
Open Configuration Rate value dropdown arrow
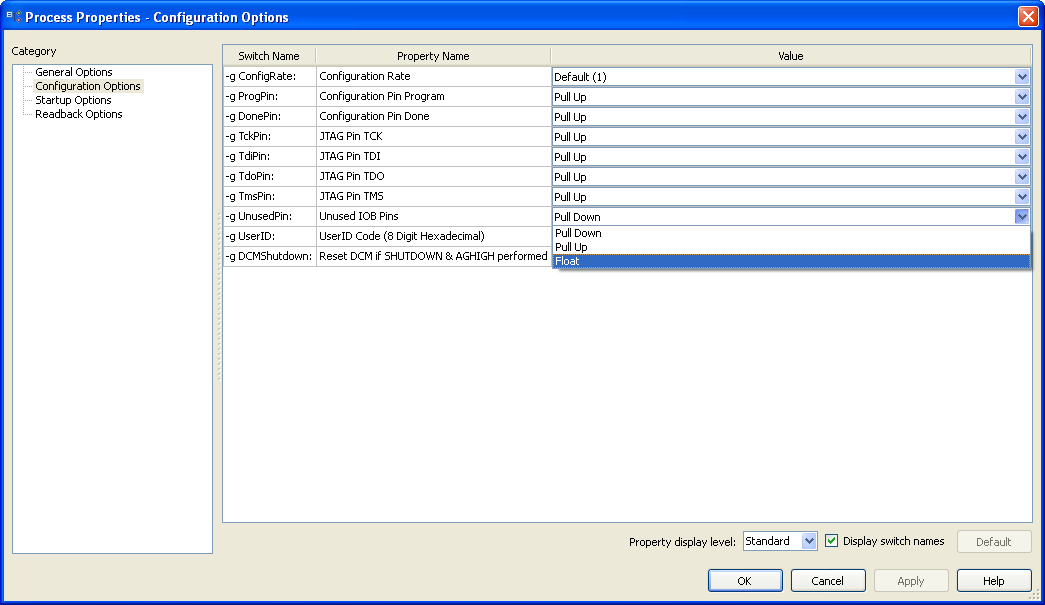coord(1022,77)
